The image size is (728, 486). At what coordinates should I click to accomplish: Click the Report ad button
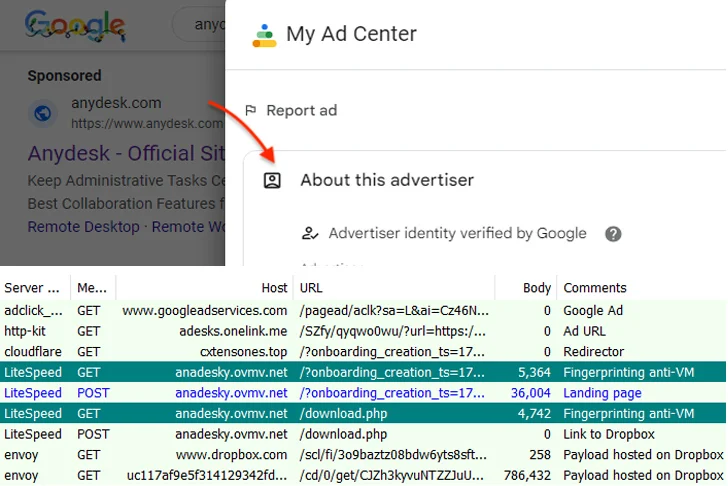[x=300, y=111]
